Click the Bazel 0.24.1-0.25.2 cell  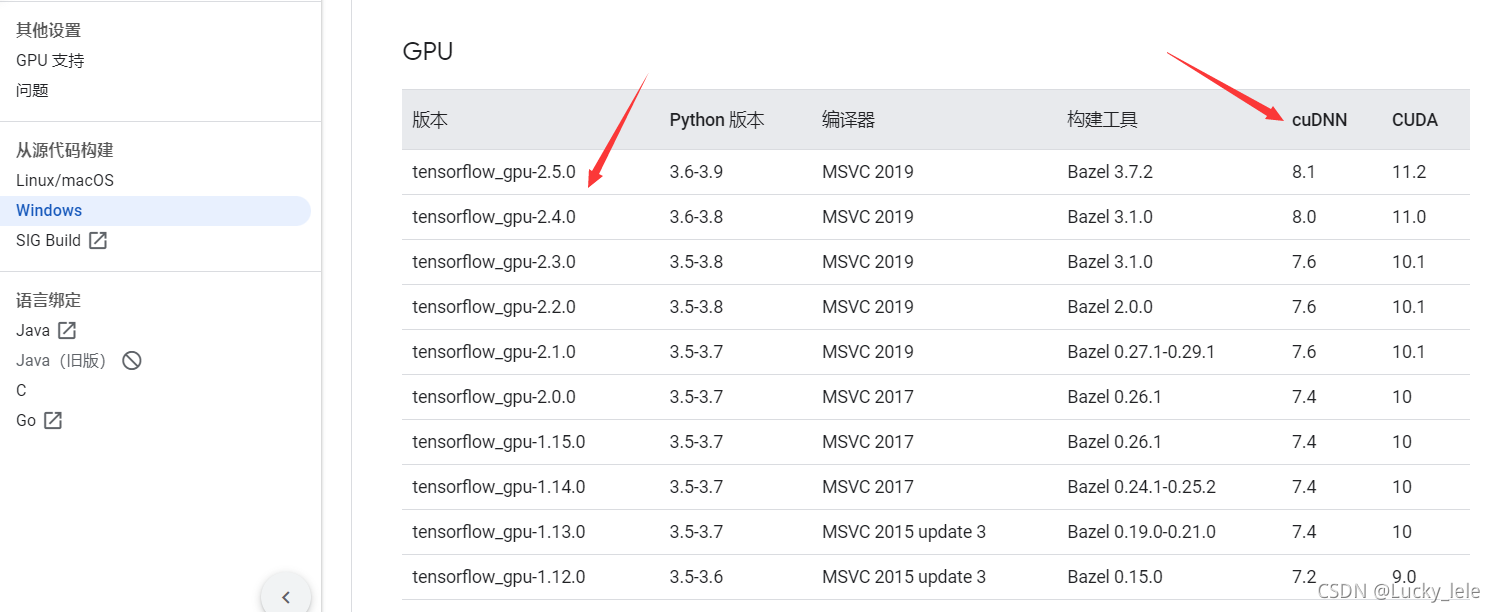click(1142, 487)
